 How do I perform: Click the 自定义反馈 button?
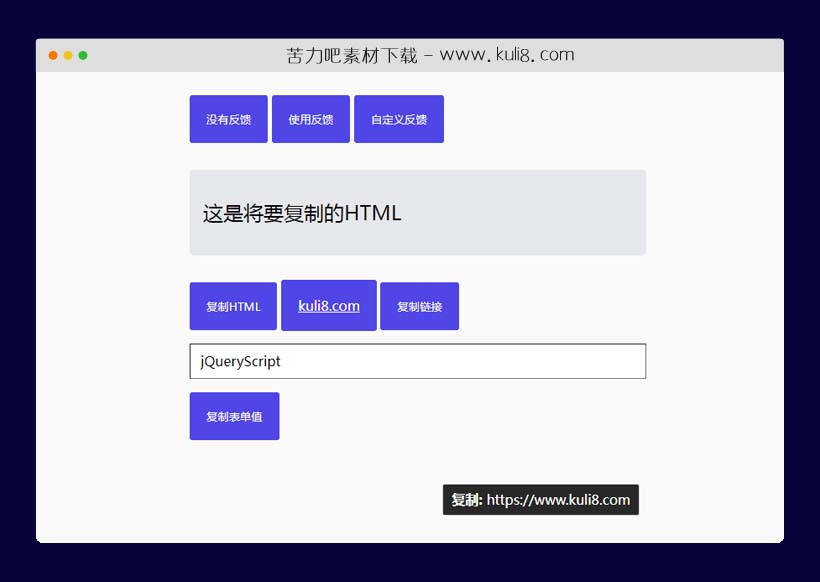[x=398, y=118]
